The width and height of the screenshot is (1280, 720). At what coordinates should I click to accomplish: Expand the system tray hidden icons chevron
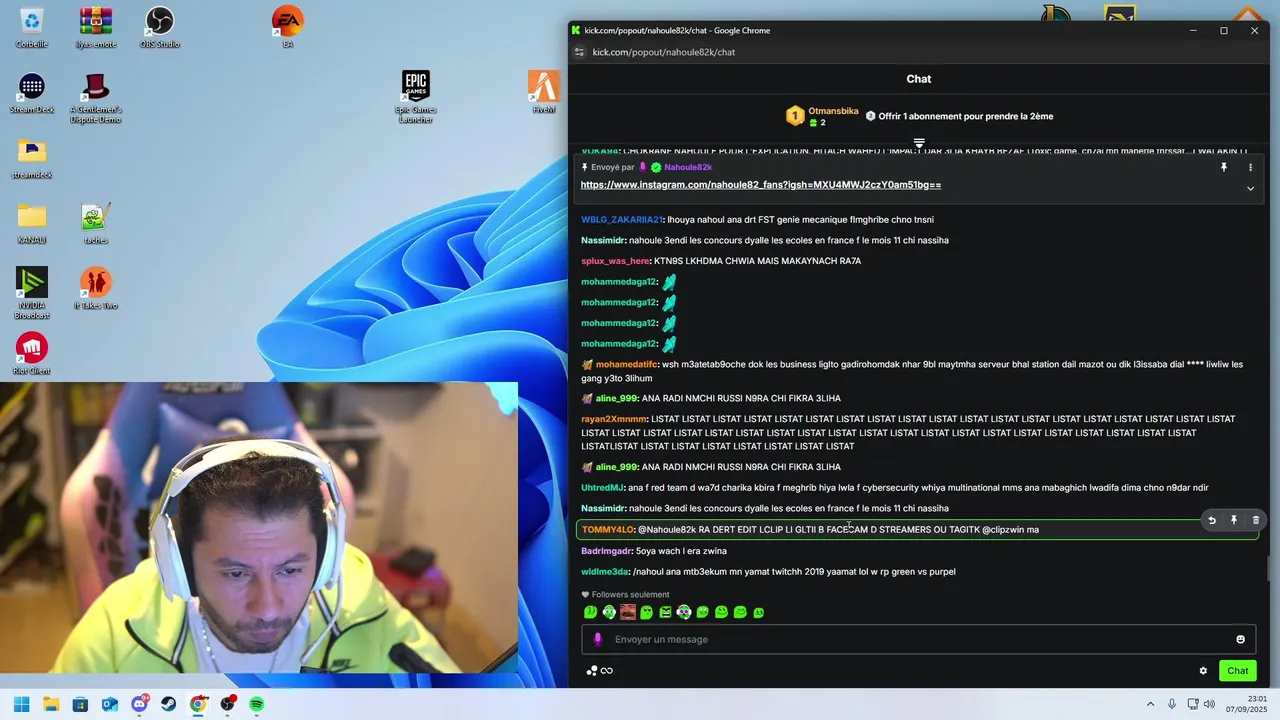click(1150, 705)
